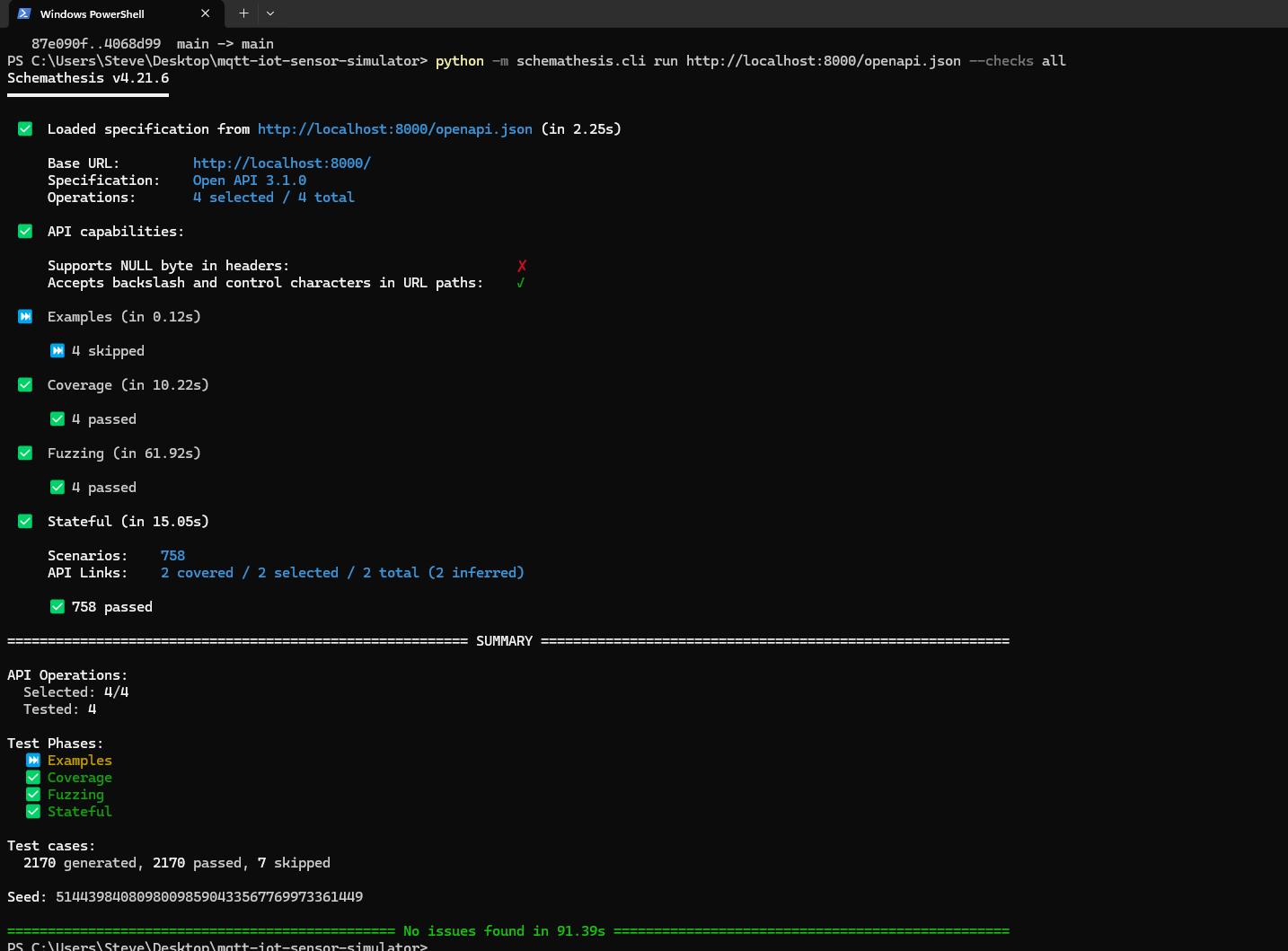Click the red X for NULL byte support

522,266
